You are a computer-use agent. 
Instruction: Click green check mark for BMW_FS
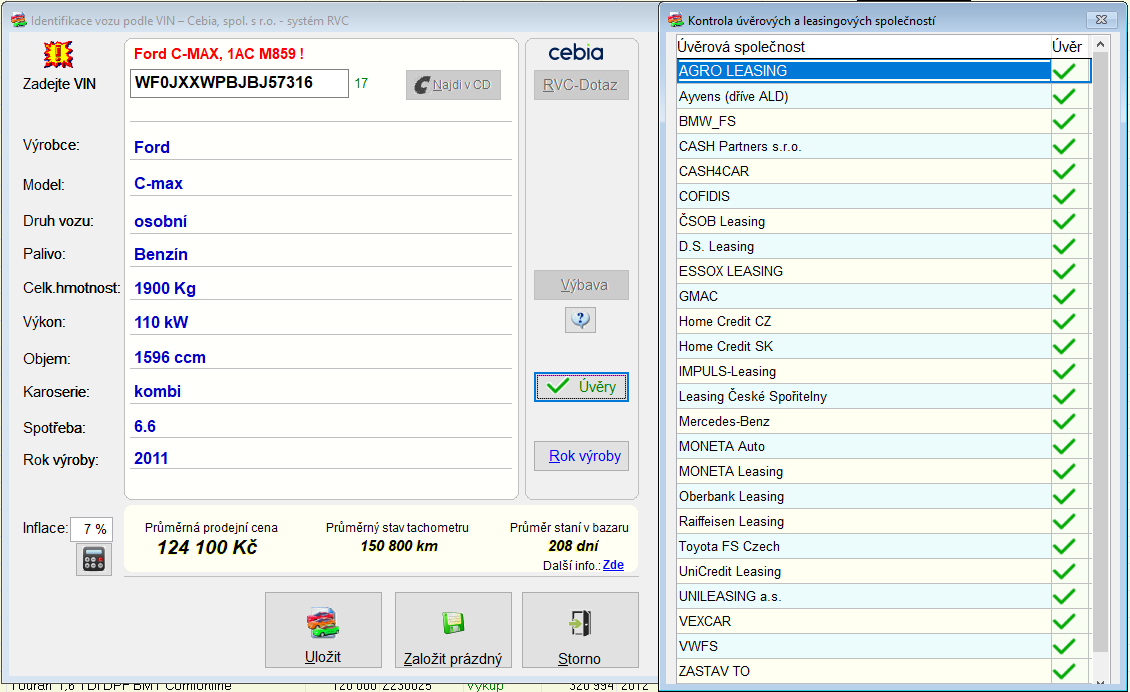[x=1064, y=121]
